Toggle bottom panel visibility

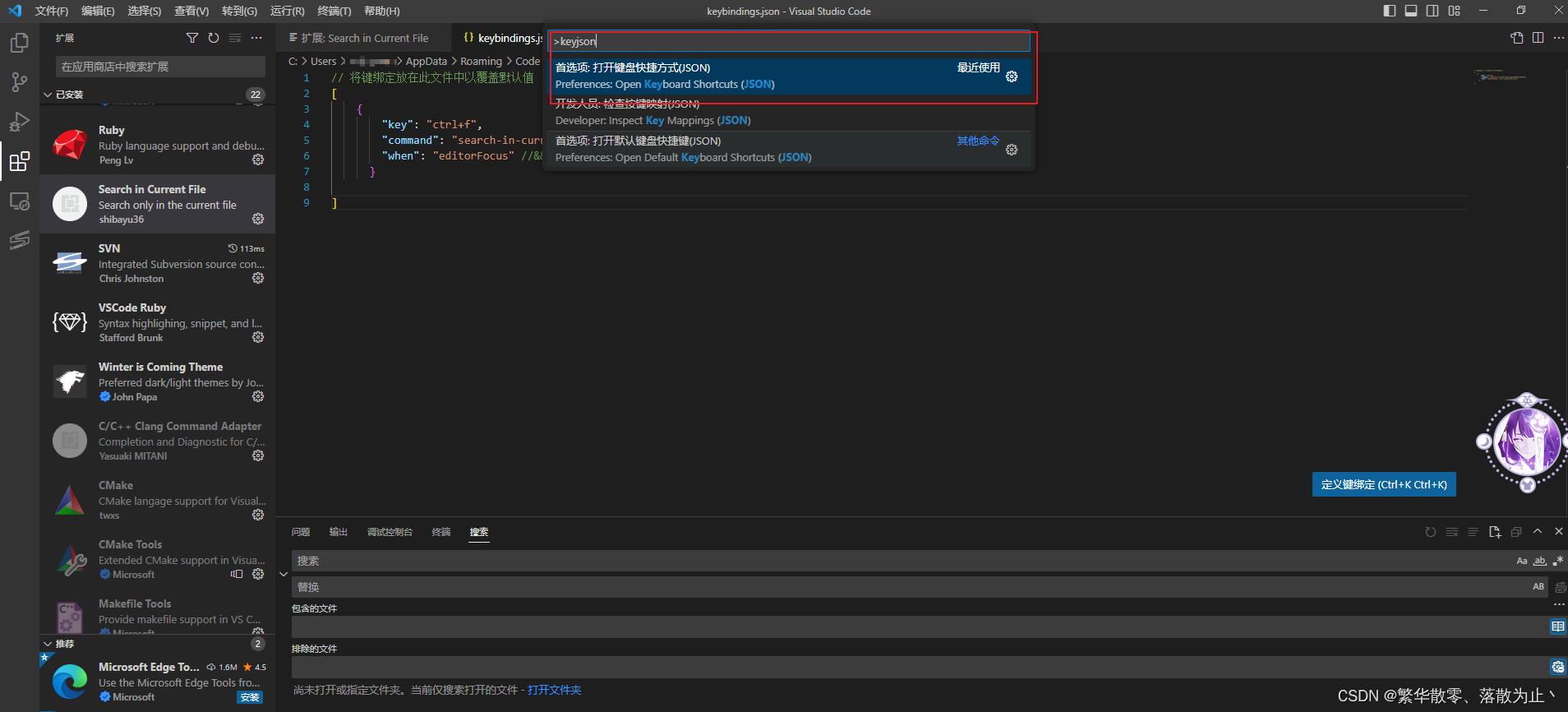pyautogui.click(x=1411, y=11)
